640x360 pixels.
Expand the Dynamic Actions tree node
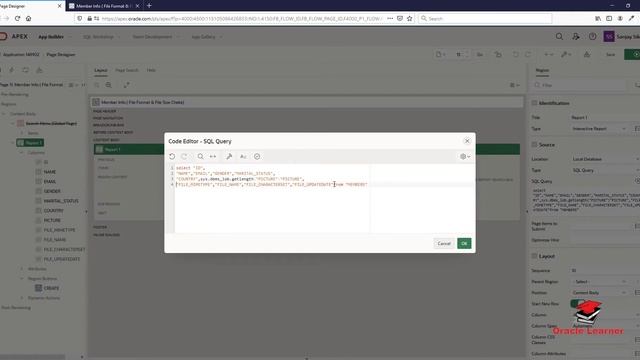(x=22, y=298)
